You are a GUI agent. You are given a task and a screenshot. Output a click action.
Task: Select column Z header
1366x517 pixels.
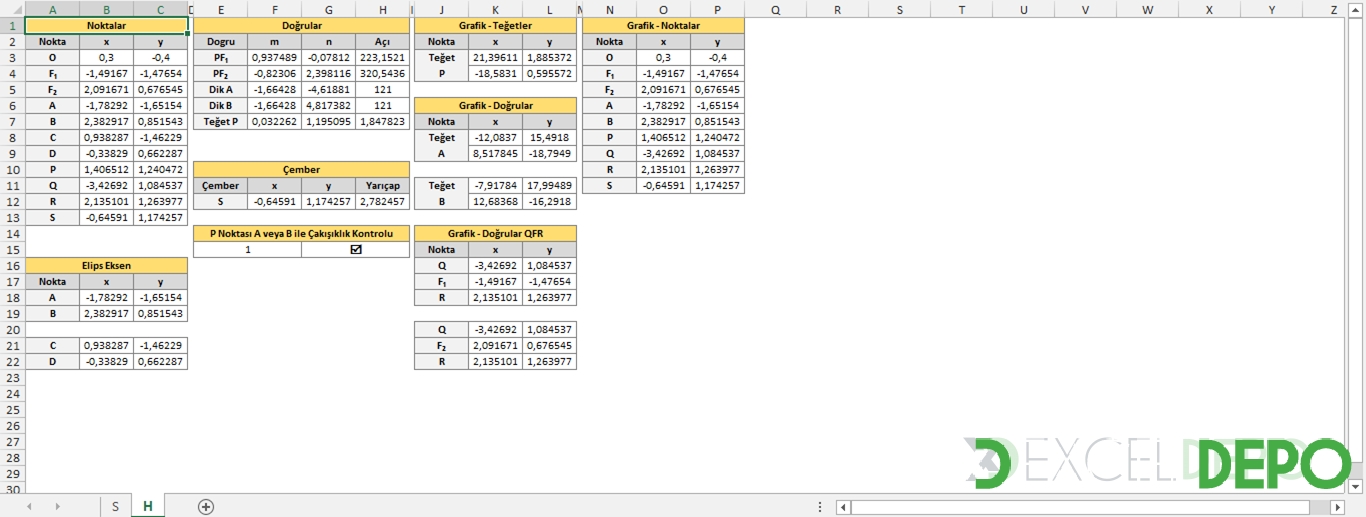[x=1334, y=9]
